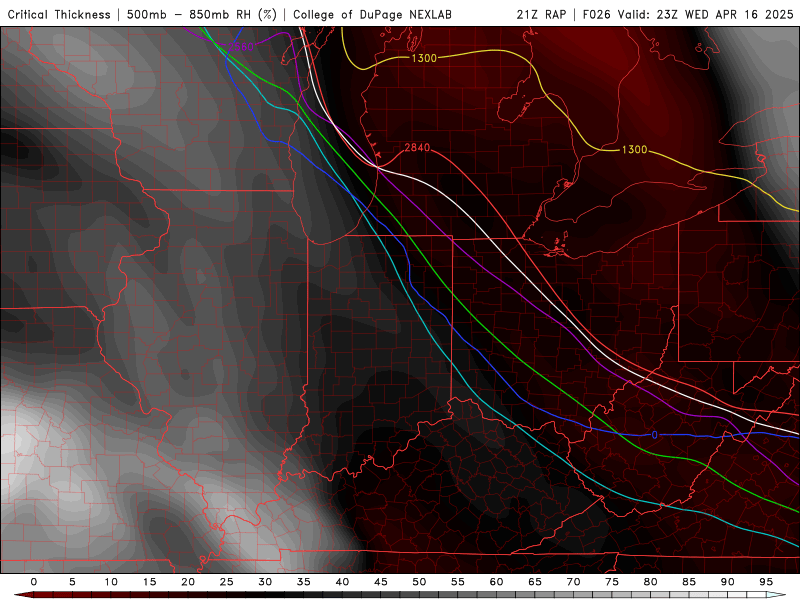Click the blue "0" contour label on the map

tap(655, 435)
